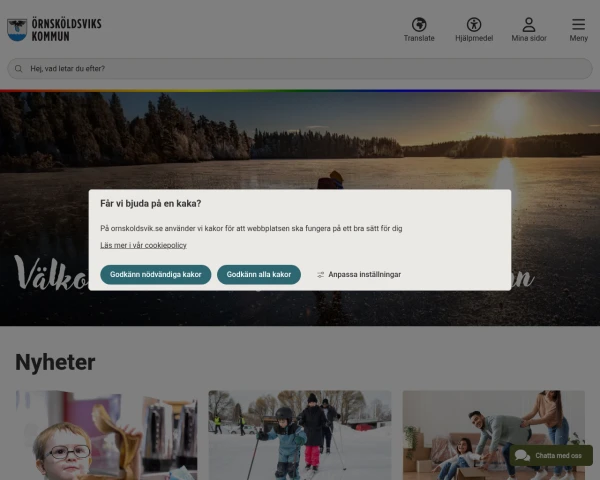Open the Translate globe icon
Image resolution: width=600 pixels, height=480 pixels.
419,25
